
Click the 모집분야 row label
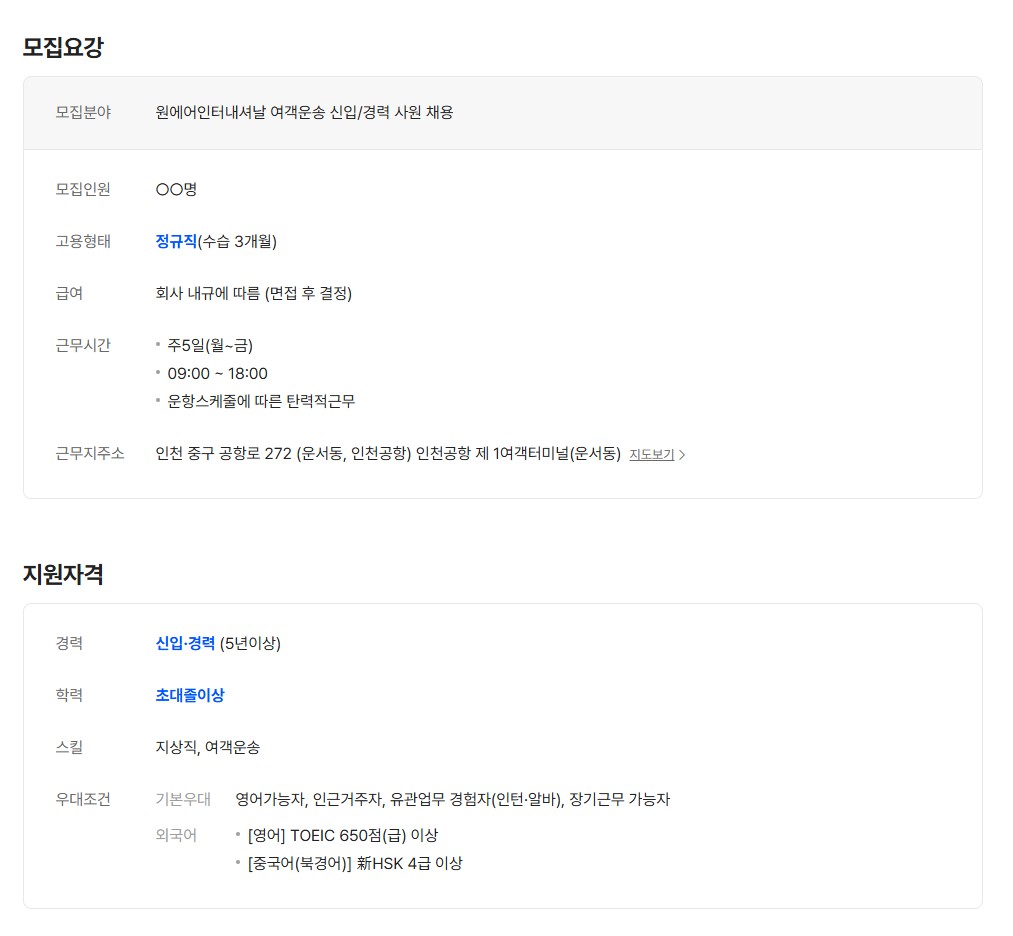[83, 112]
